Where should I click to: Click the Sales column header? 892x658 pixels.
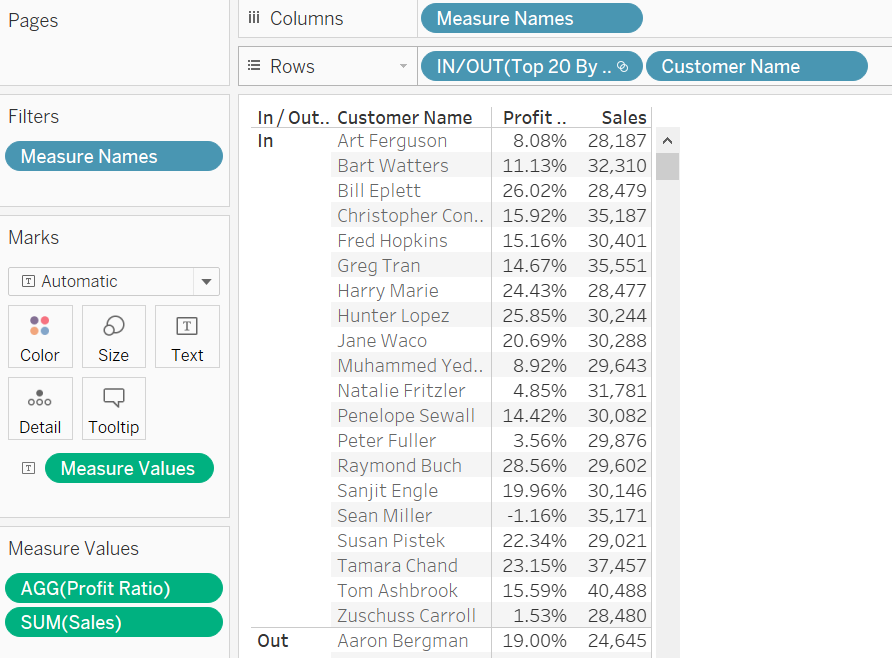coord(623,117)
